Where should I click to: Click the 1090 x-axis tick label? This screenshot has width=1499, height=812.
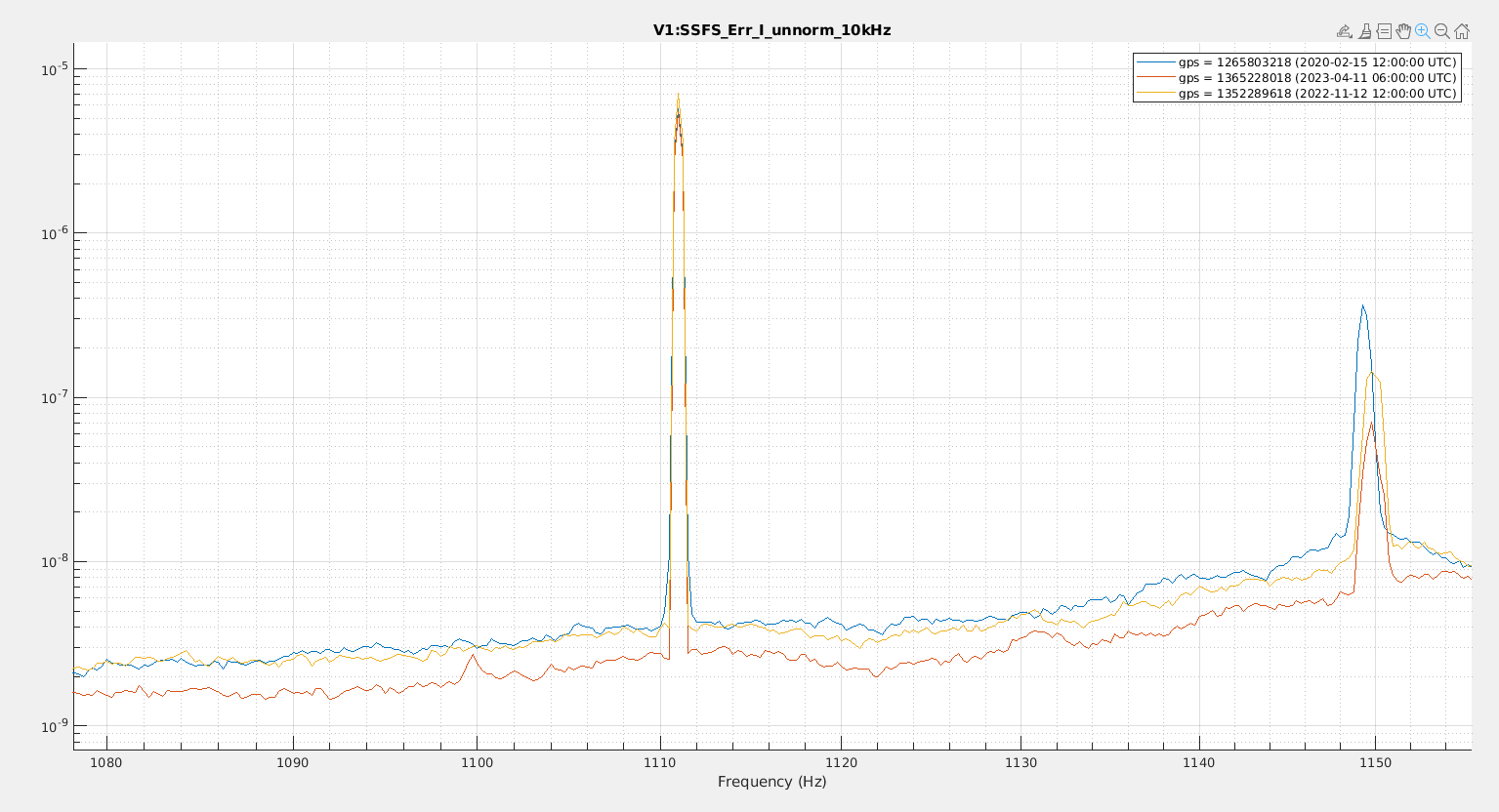[x=292, y=762]
